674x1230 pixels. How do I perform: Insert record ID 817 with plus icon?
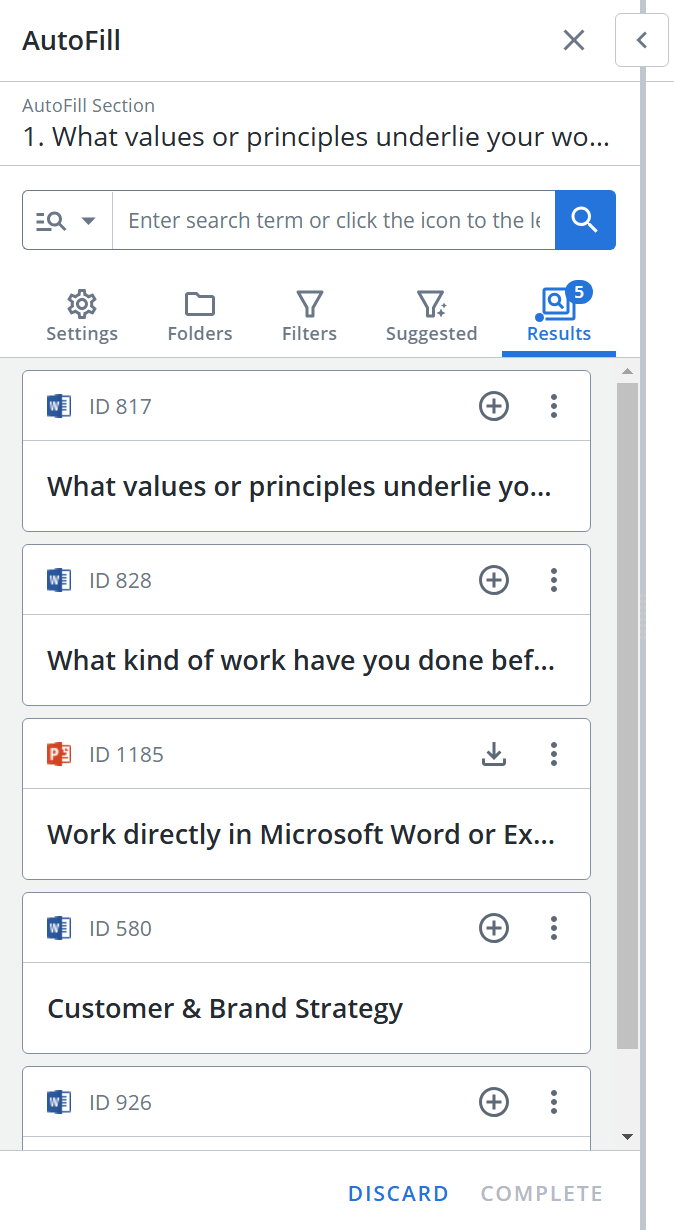494,406
